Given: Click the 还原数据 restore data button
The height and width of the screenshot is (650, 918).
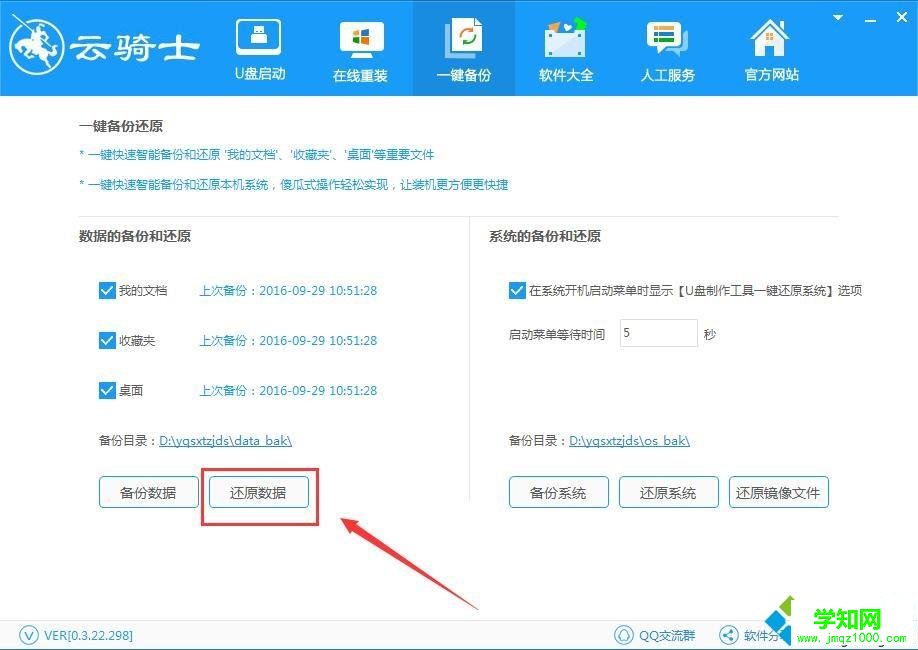Looking at the screenshot, I should pos(258,492).
